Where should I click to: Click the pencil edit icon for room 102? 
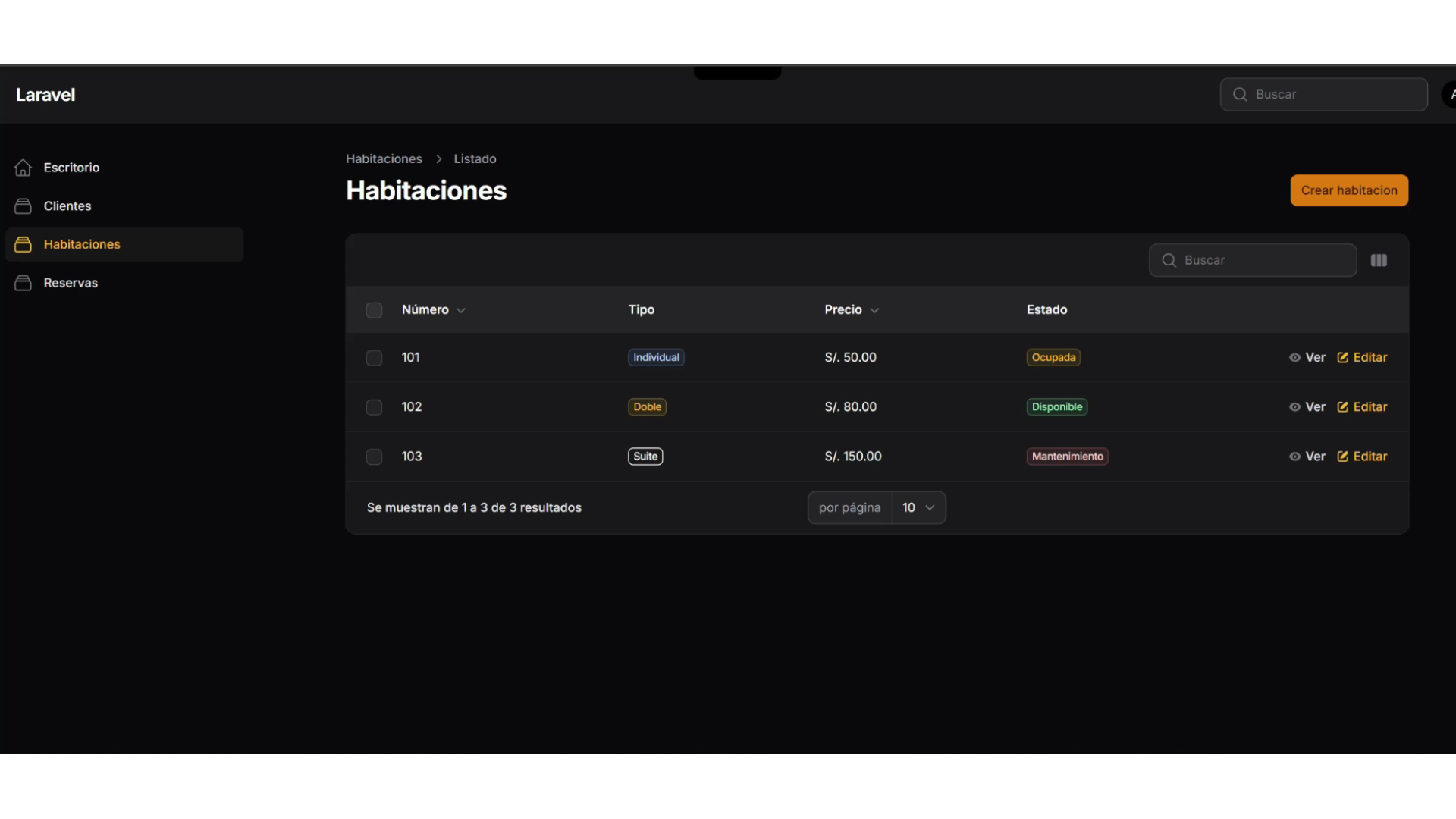[1342, 407]
